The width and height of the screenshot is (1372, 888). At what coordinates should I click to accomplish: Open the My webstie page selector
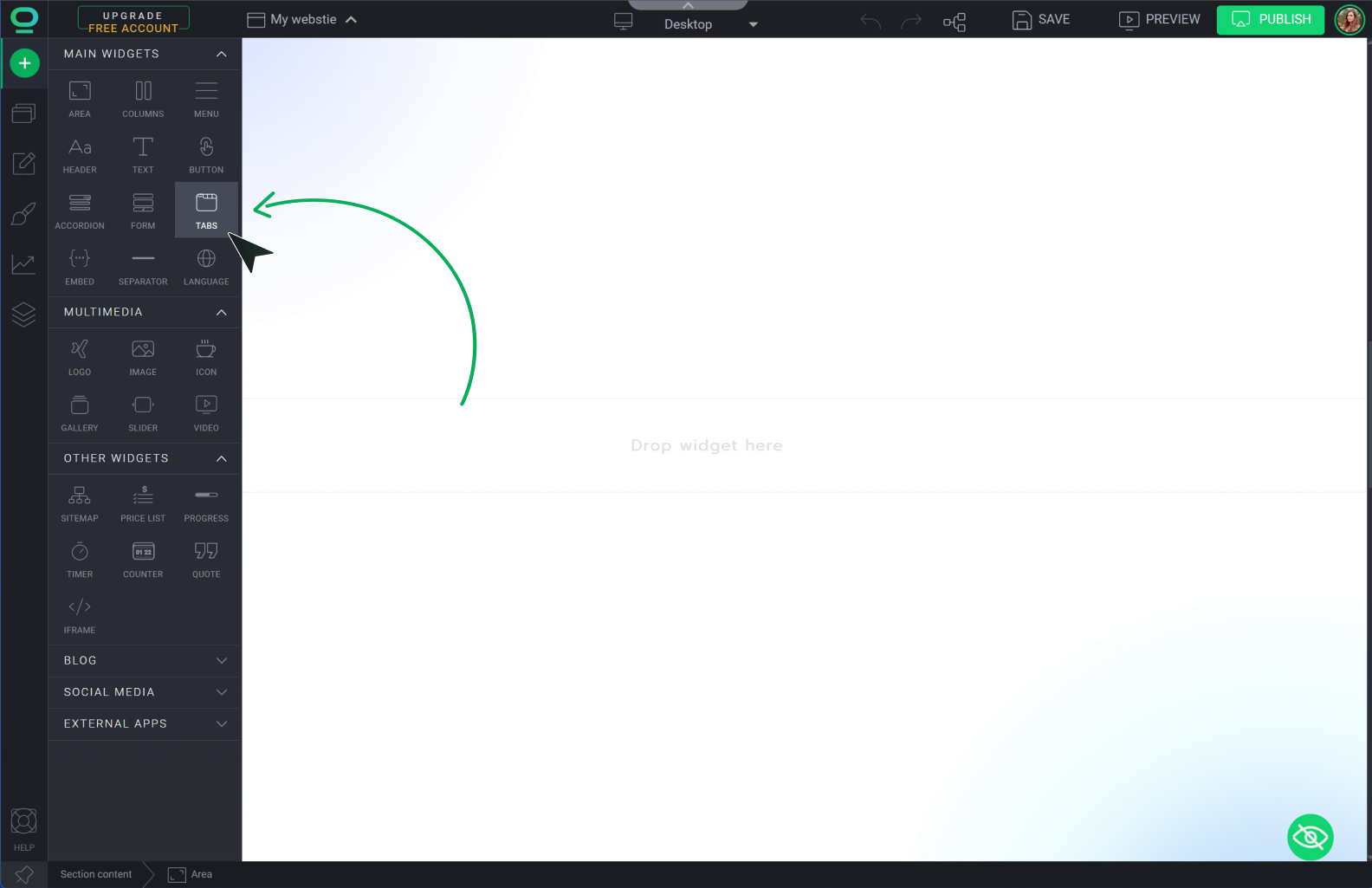click(x=302, y=19)
